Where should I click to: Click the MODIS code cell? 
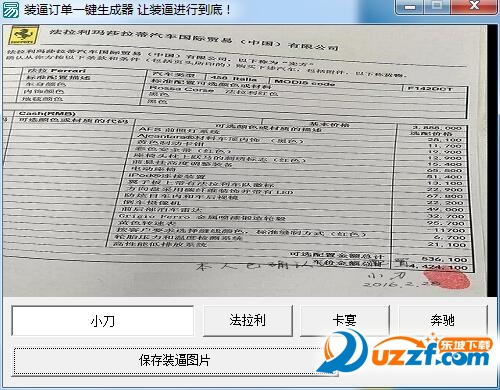304,83
